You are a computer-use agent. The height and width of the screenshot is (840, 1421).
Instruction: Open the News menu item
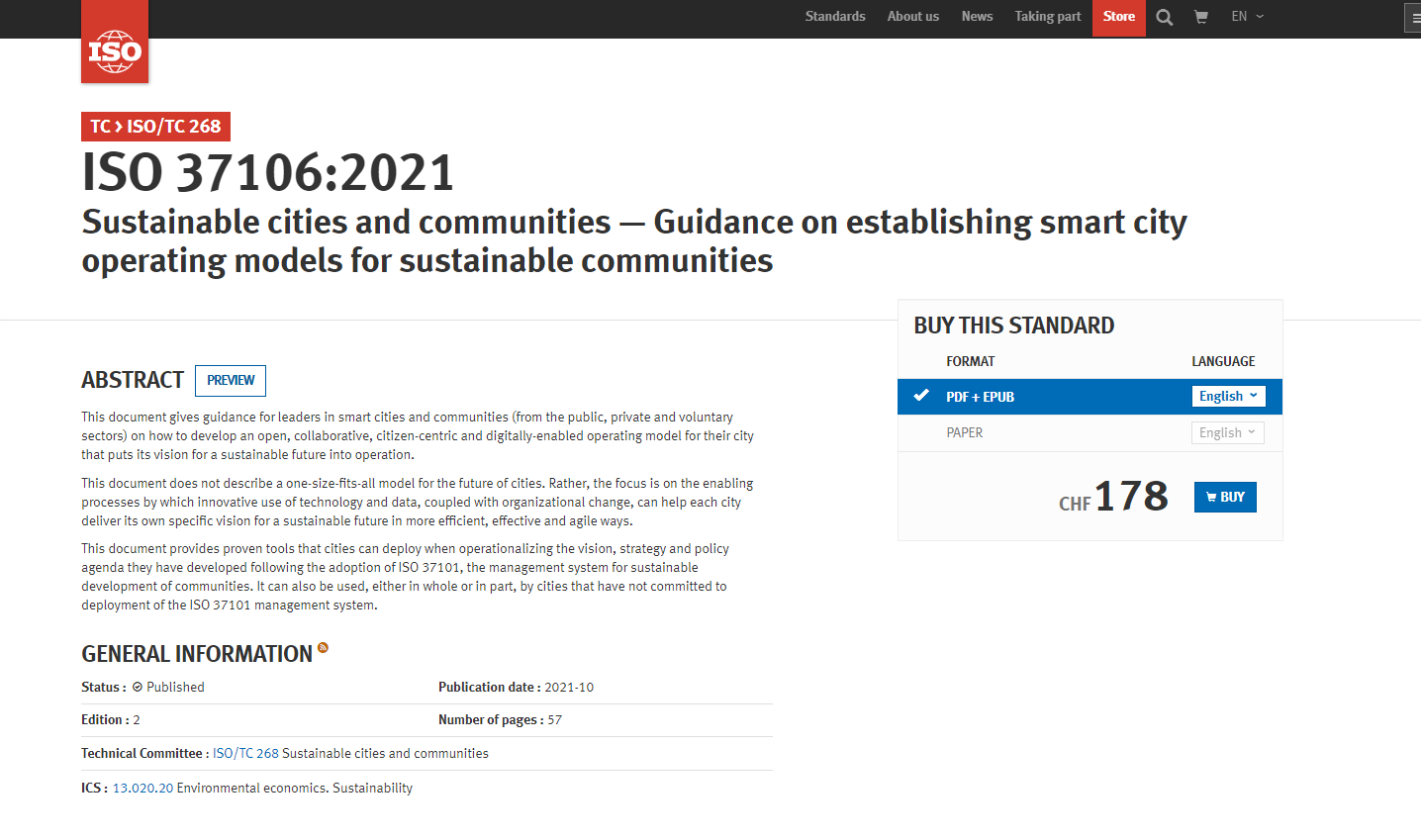[x=977, y=17]
